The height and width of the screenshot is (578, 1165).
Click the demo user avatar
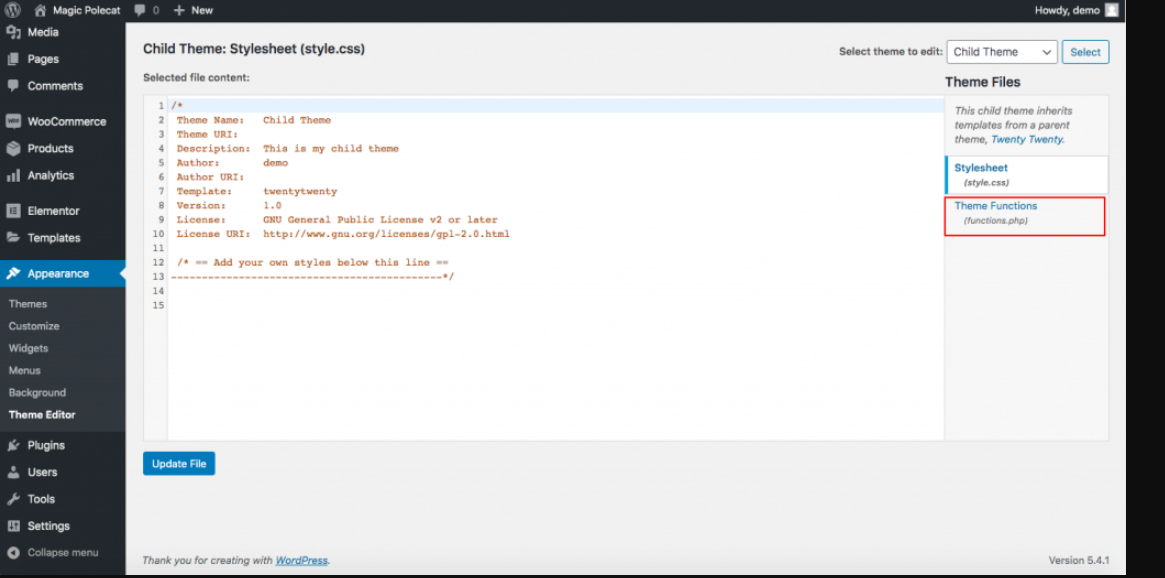pos(1110,10)
